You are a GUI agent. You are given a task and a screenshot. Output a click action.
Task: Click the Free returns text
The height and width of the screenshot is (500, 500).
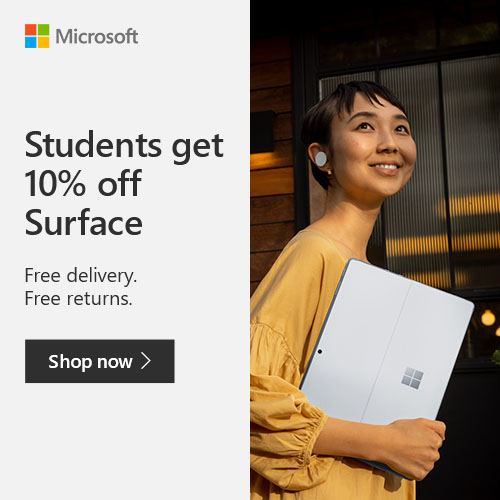[x=79, y=298]
